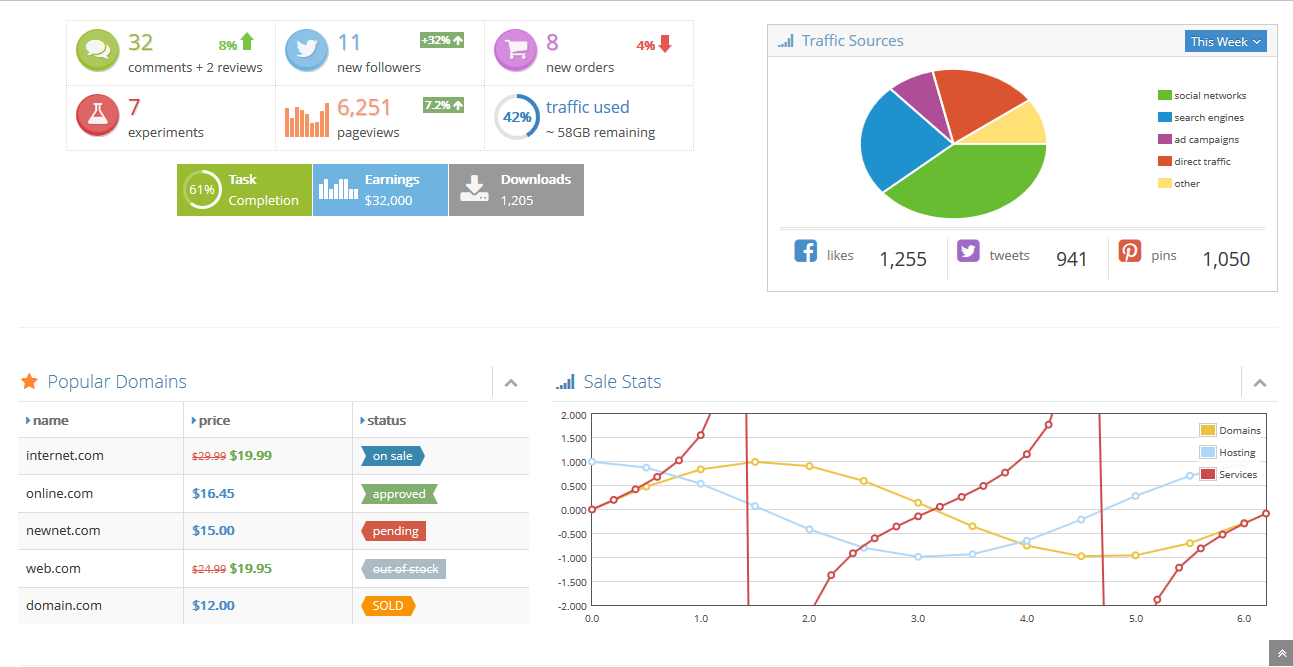The image size is (1293, 667).
Task: Click the orange SOLD status label
Action: pos(388,606)
